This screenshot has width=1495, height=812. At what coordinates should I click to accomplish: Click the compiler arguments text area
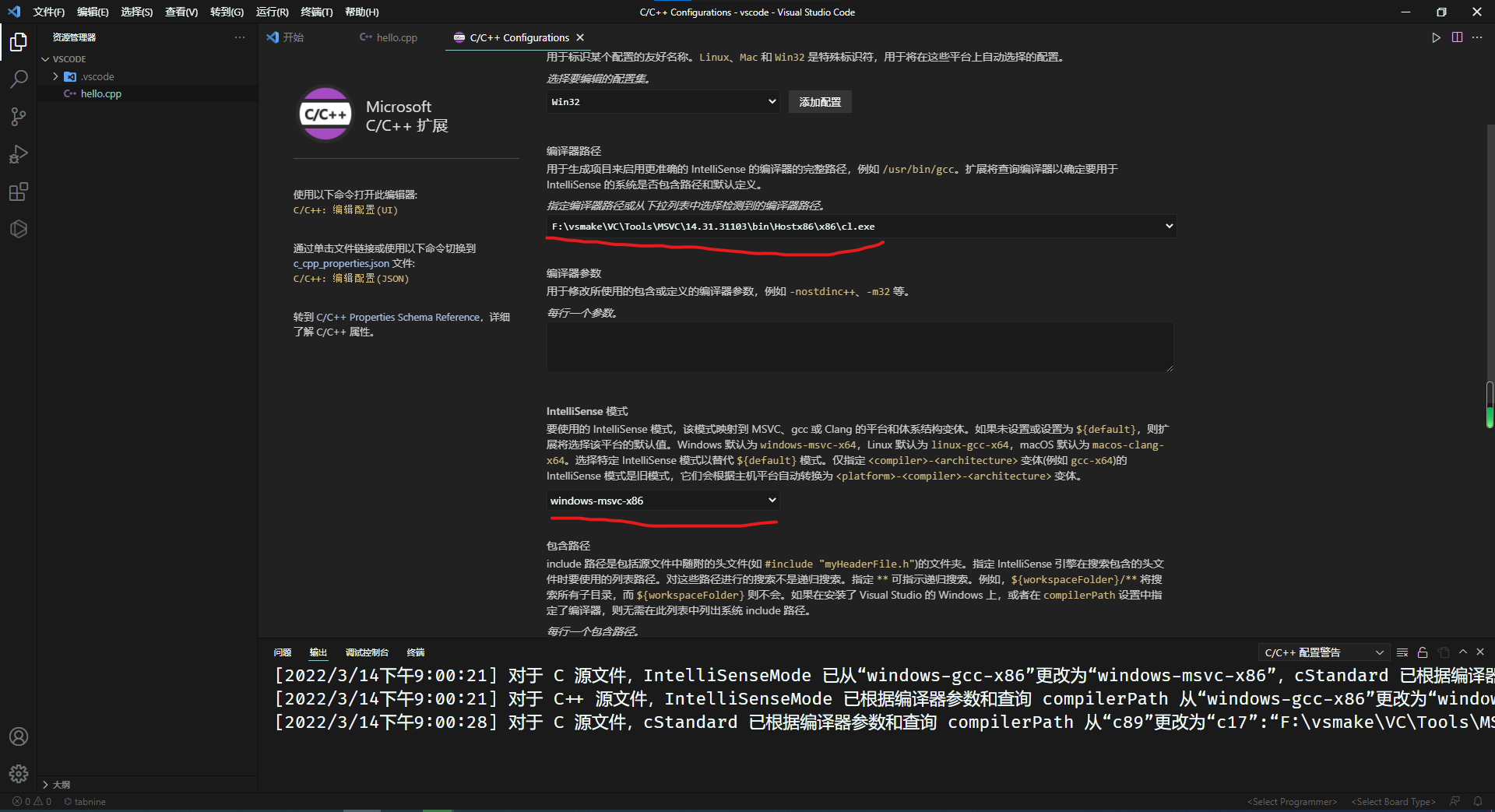pos(860,347)
